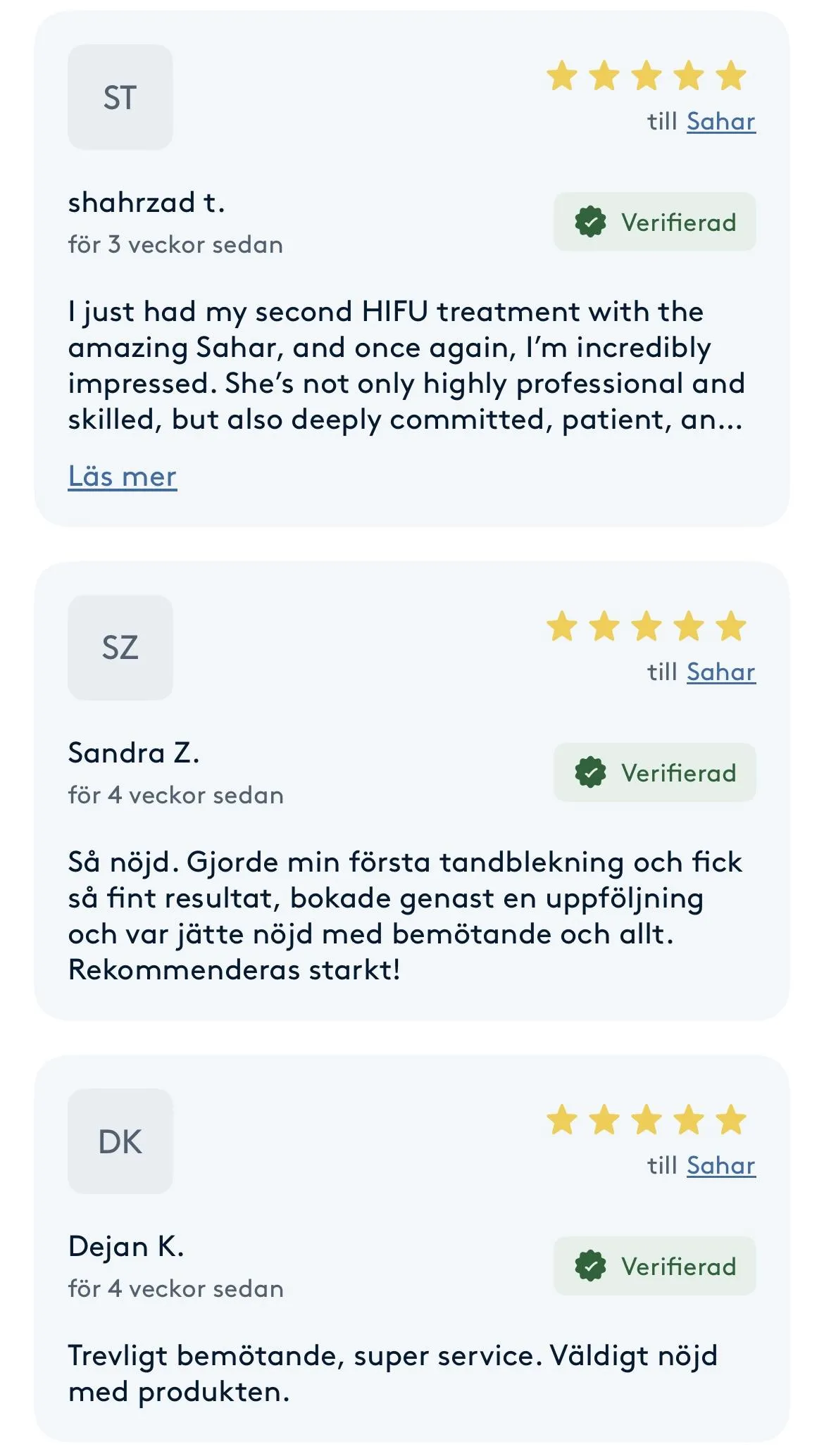
Task: Click the ST avatar for shahrzad t.
Action: [120, 97]
